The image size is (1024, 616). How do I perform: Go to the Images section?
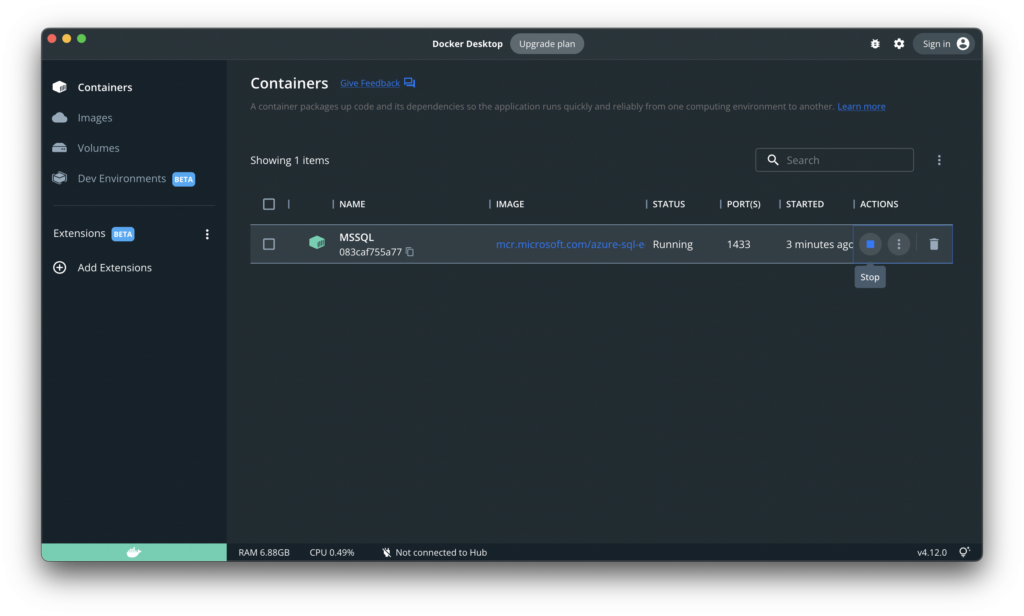95,118
